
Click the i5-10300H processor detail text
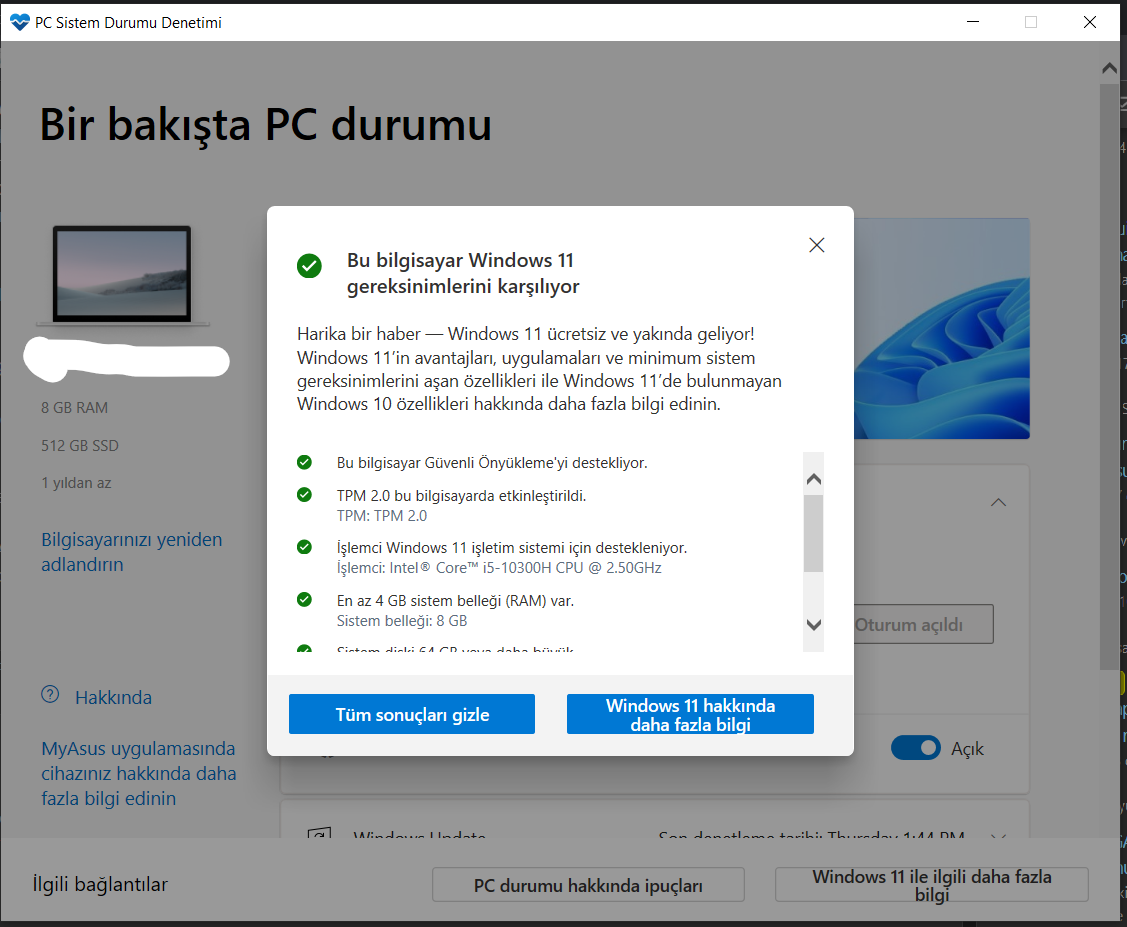[499, 568]
